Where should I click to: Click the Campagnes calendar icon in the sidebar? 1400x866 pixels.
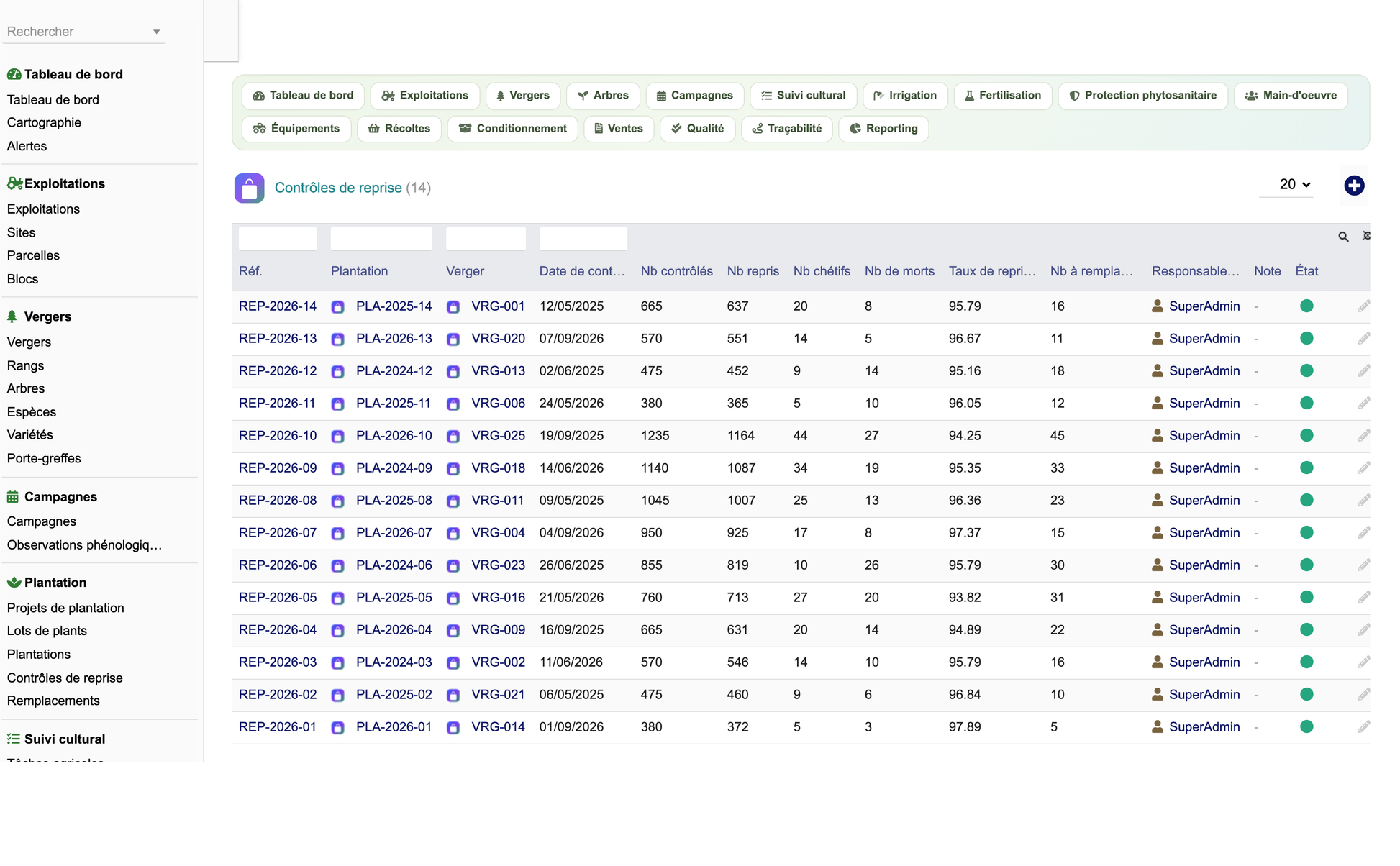click(x=13, y=496)
